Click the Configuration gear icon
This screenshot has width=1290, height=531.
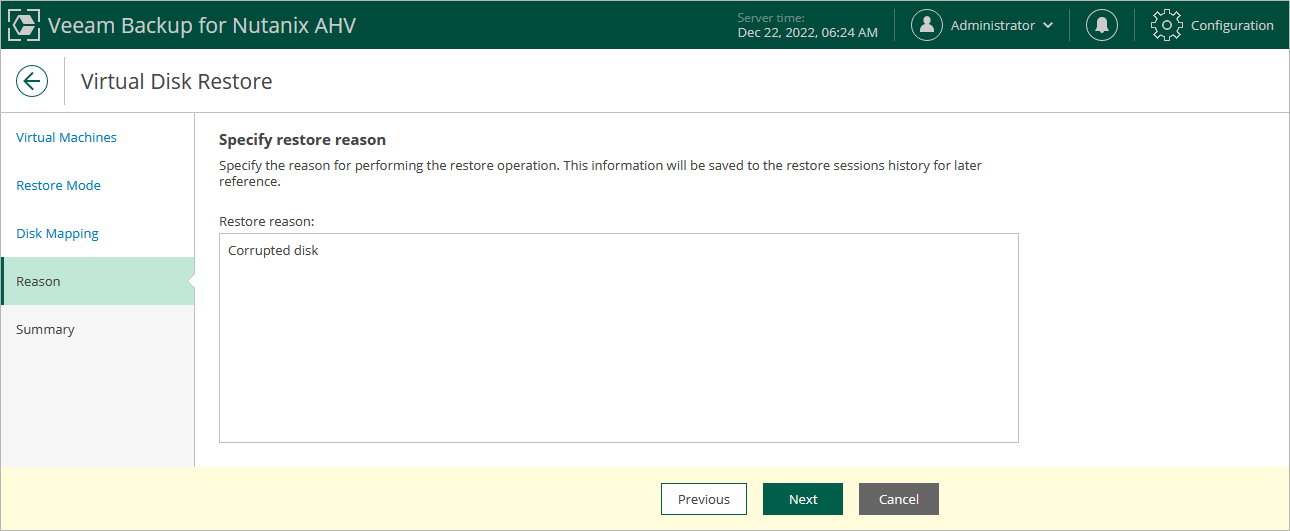(1167, 25)
